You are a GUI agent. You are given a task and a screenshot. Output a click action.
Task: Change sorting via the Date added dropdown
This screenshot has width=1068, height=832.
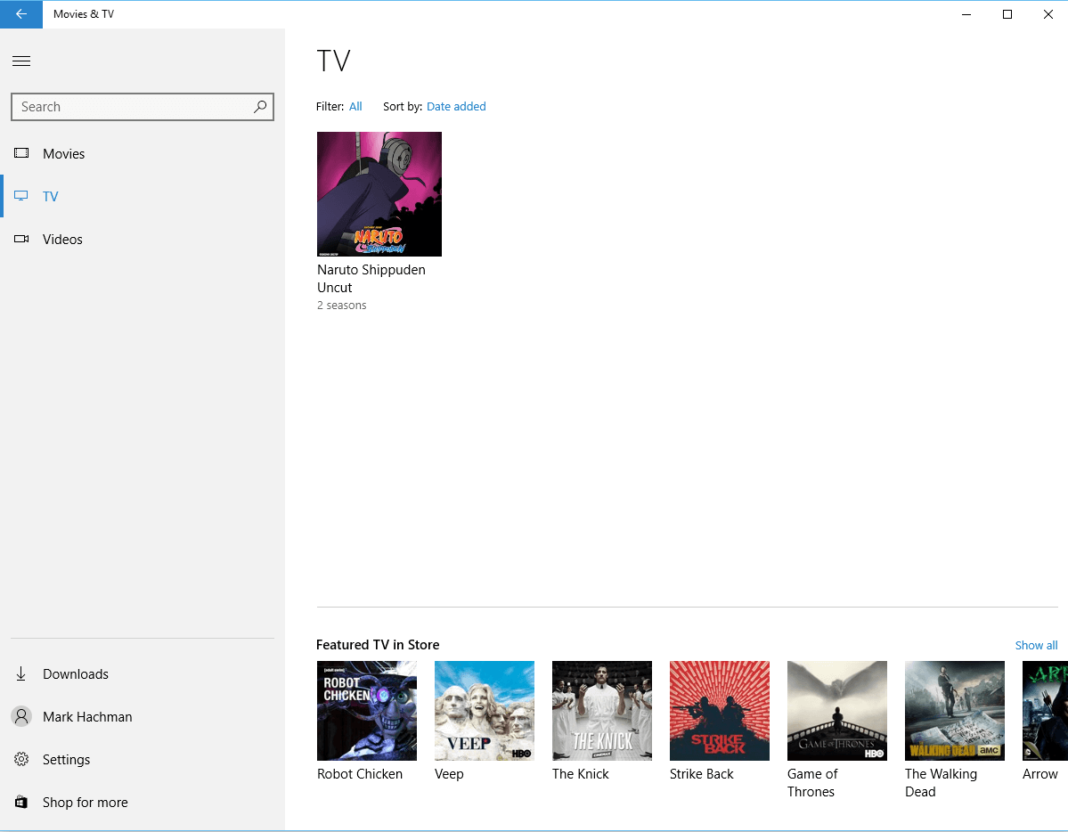click(x=456, y=106)
